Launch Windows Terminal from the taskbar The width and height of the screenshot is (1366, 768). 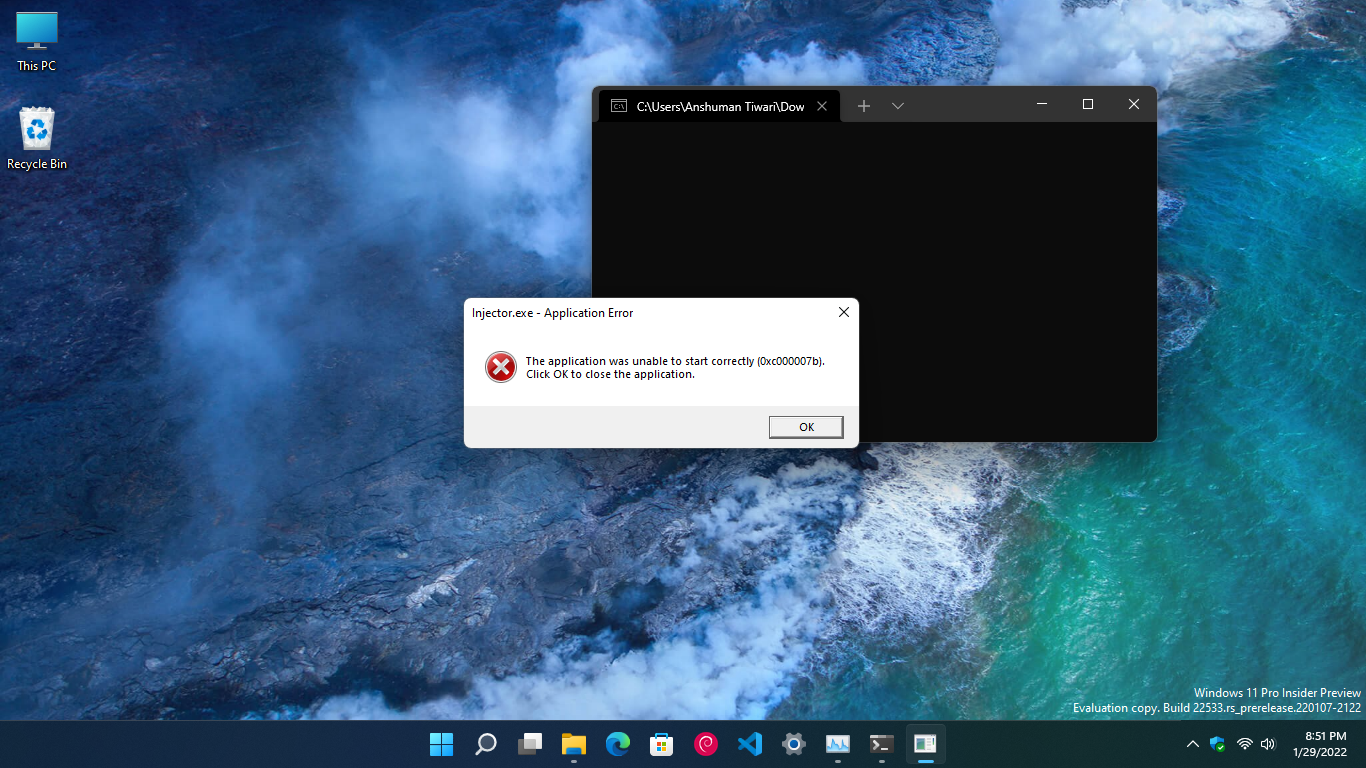coord(881,744)
